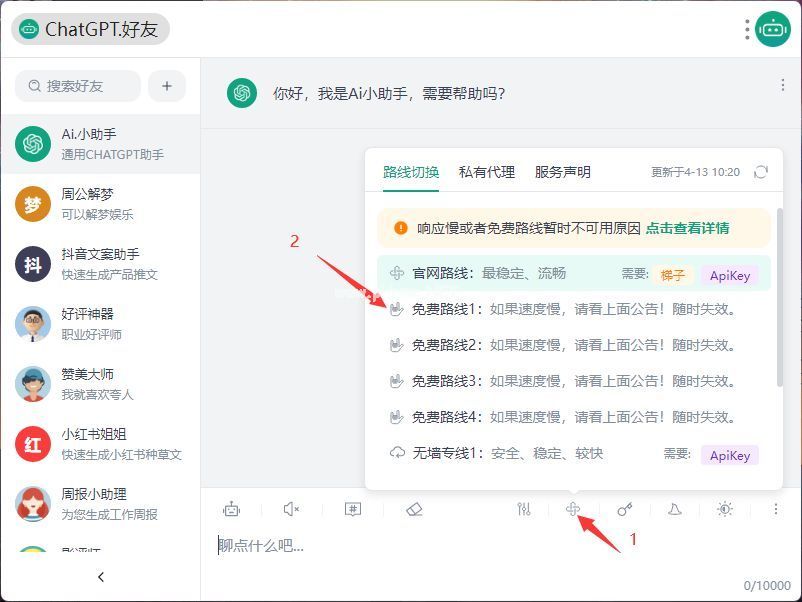The image size is (802, 602).
Task: Click the hat-shaped icon in toolbar
Action: pyautogui.click(x=675, y=509)
